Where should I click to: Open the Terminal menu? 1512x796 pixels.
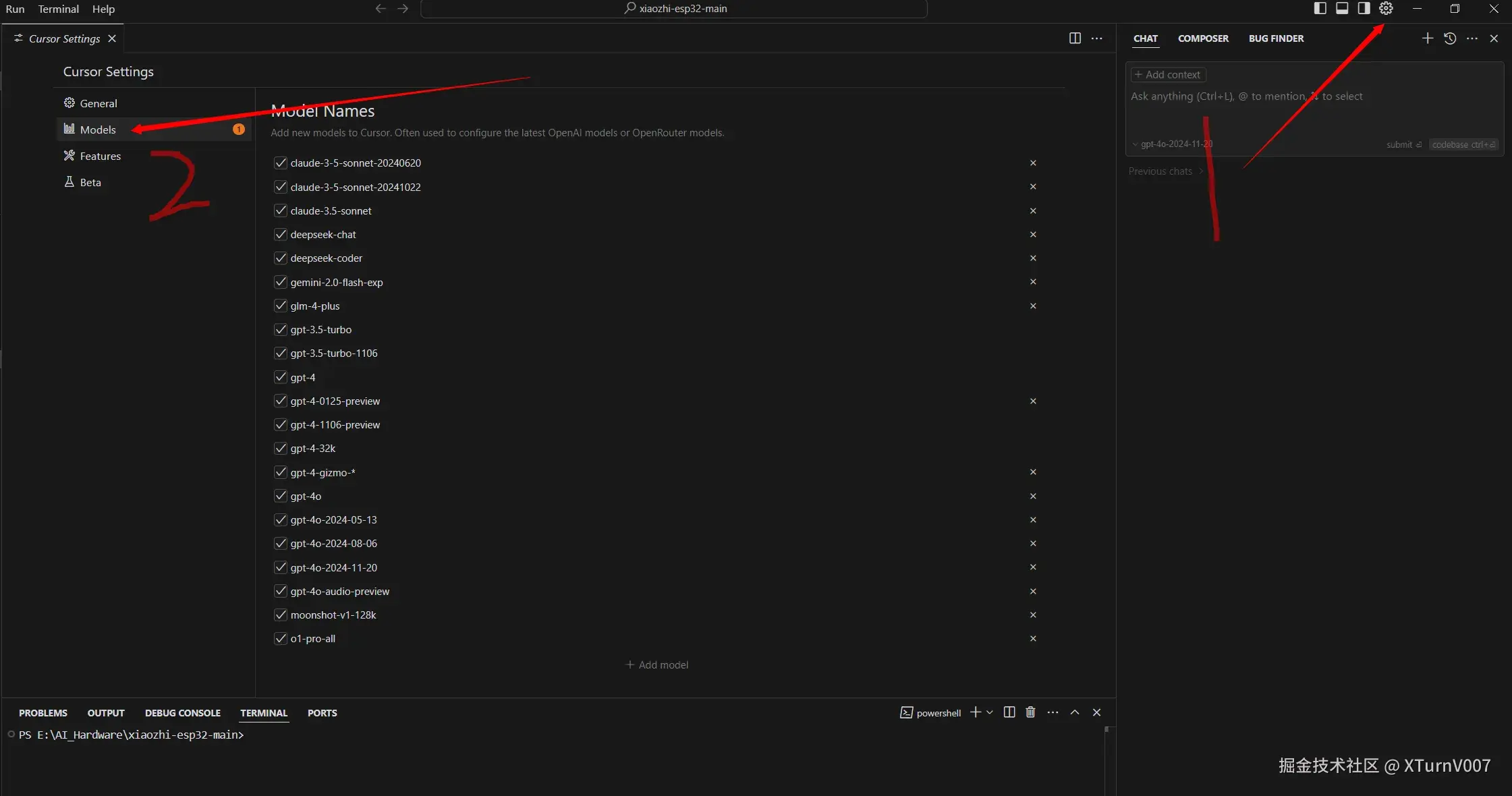(58, 9)
